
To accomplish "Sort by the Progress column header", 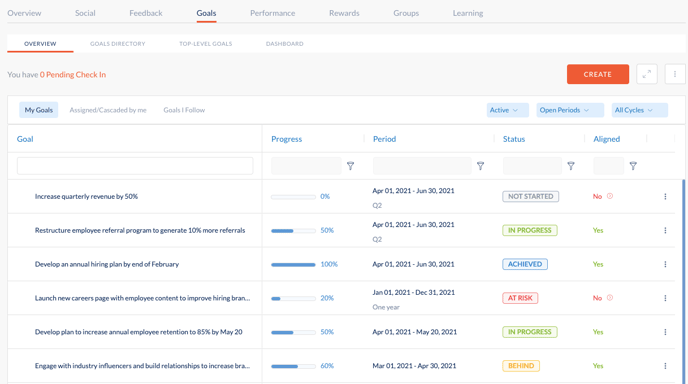I will tap(287, 139).
